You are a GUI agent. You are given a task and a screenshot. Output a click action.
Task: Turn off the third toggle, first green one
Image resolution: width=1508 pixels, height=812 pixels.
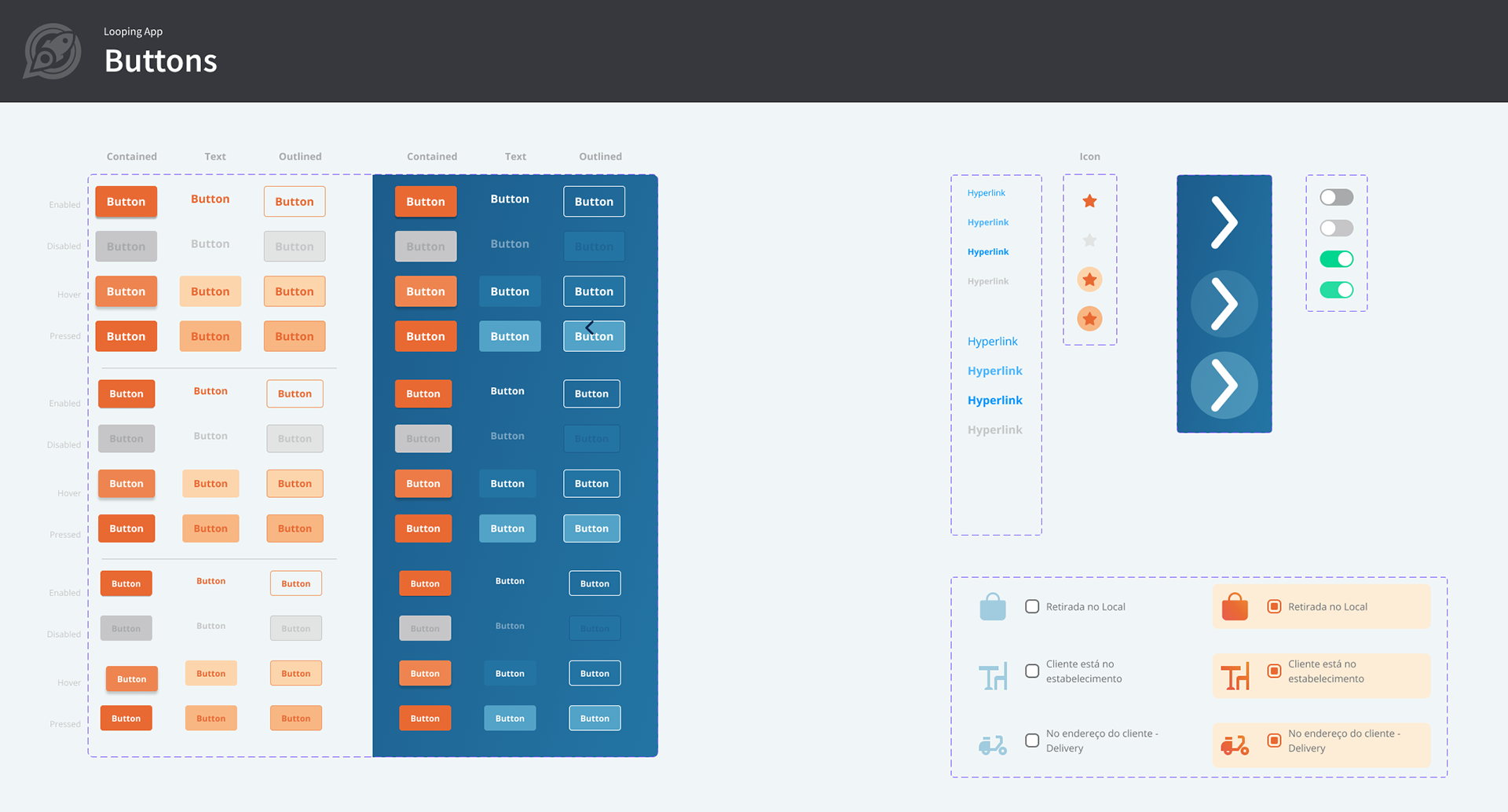click(x=1336, y=259)
